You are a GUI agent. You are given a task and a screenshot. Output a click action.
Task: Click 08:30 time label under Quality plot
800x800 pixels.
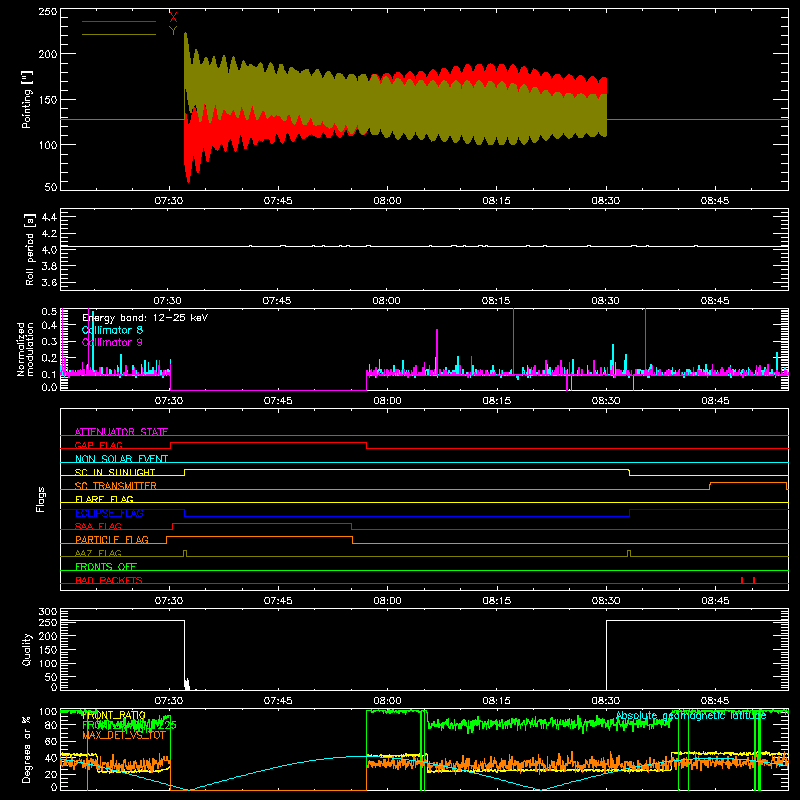(x=606, y=701)
